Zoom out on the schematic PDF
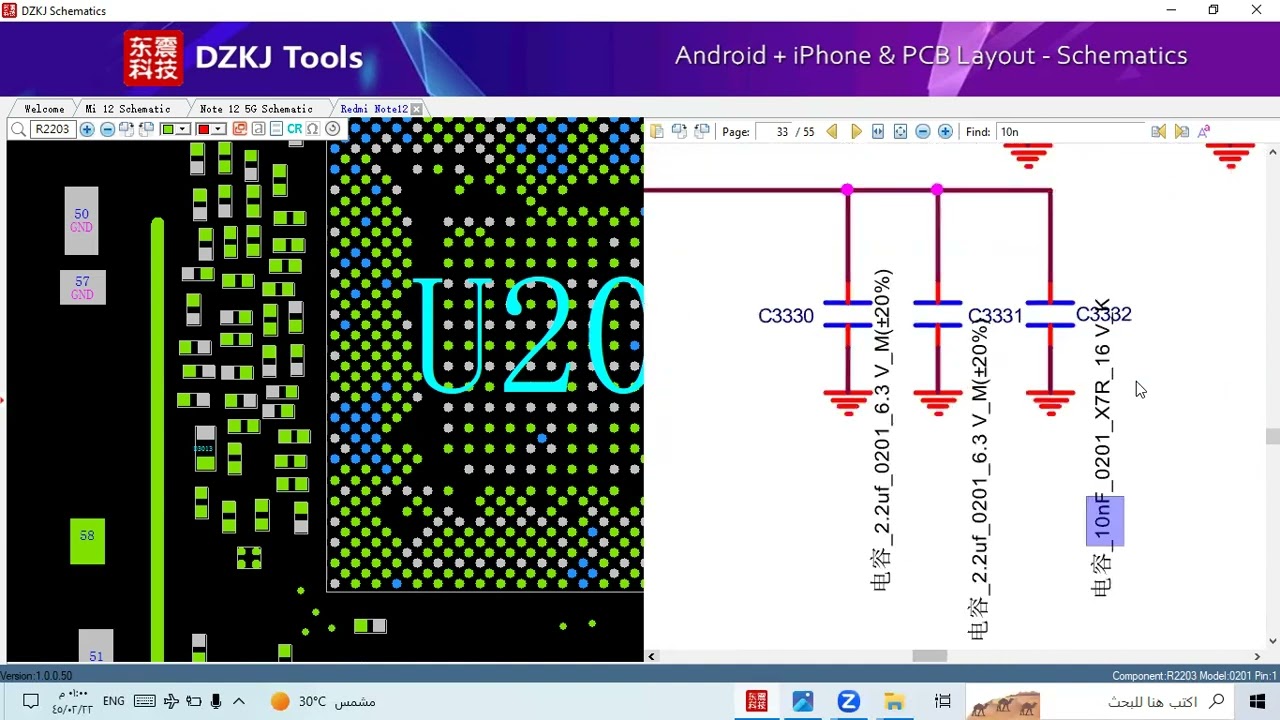Image resolution: width=1280 pixels, height=720 pixels. pos(923,131)
